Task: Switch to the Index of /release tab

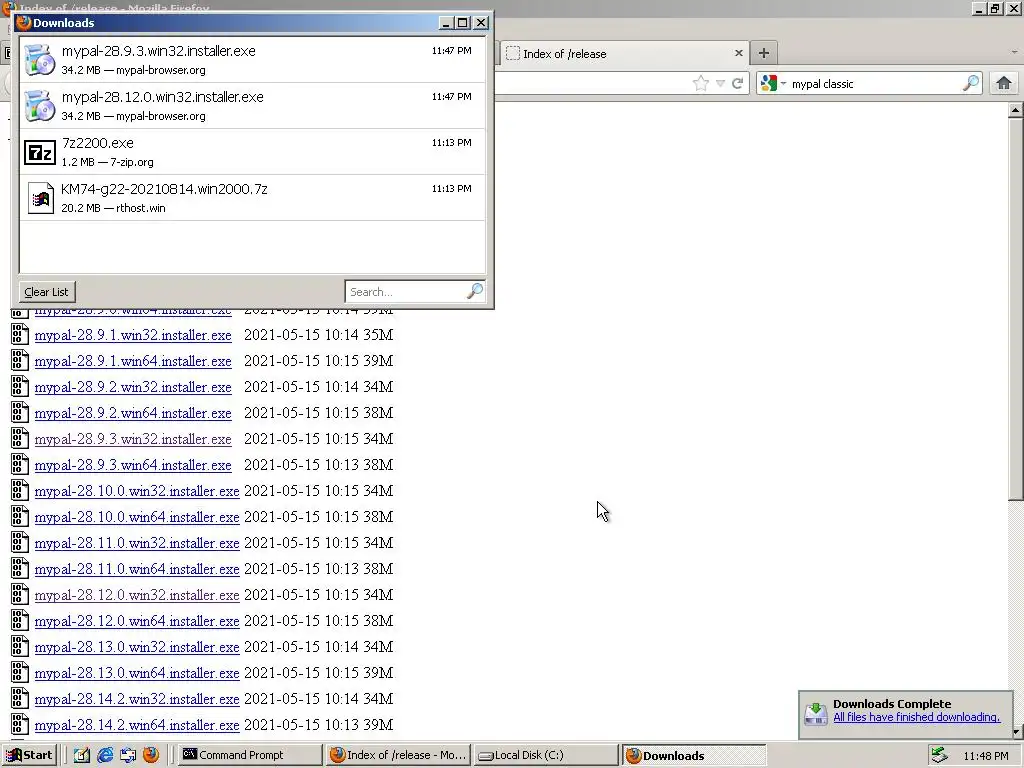Action: pos(625,54)
